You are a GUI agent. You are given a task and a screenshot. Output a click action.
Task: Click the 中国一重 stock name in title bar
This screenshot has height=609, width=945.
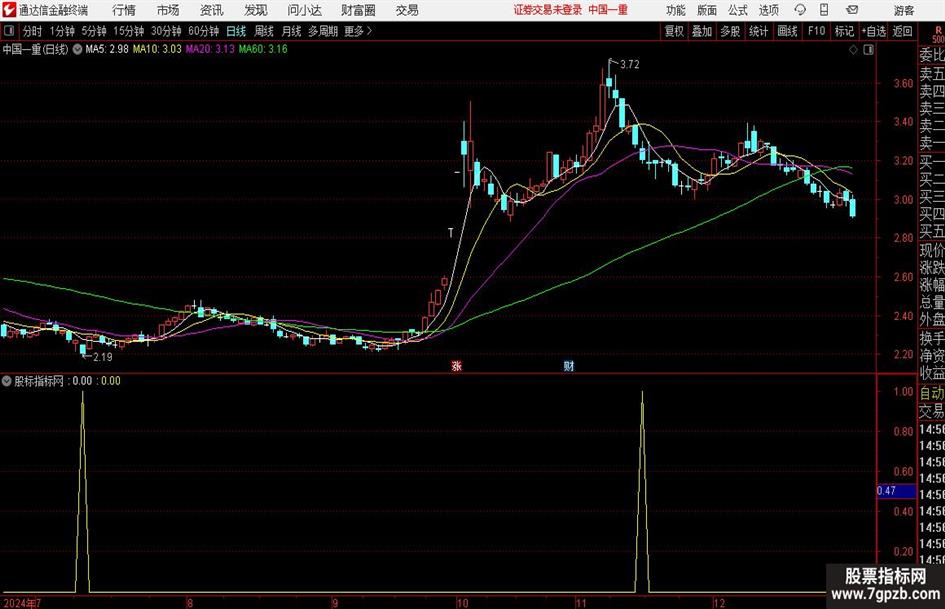click(x=608, y=10)
